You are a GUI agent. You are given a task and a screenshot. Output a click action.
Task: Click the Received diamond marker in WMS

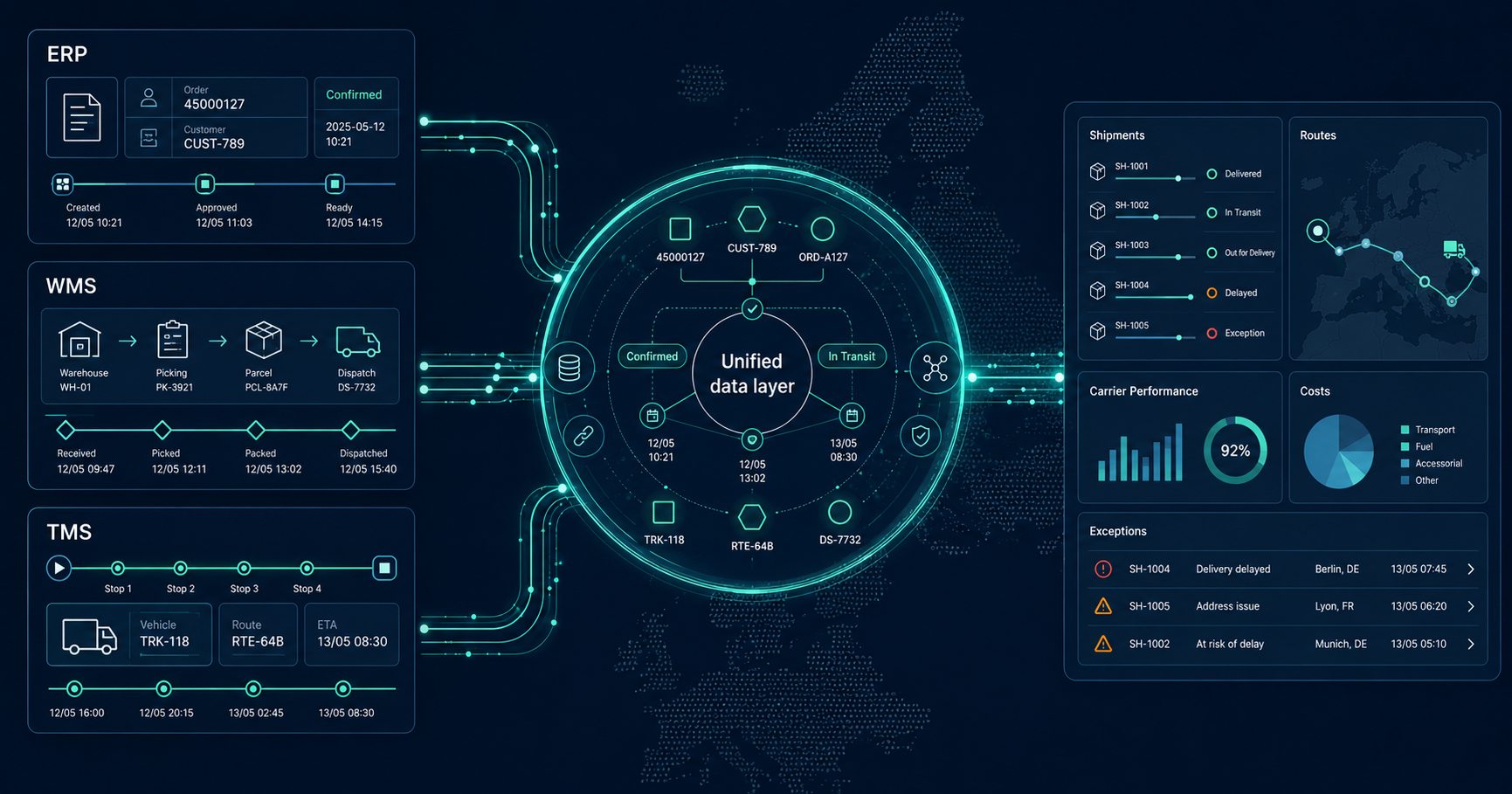66,430
